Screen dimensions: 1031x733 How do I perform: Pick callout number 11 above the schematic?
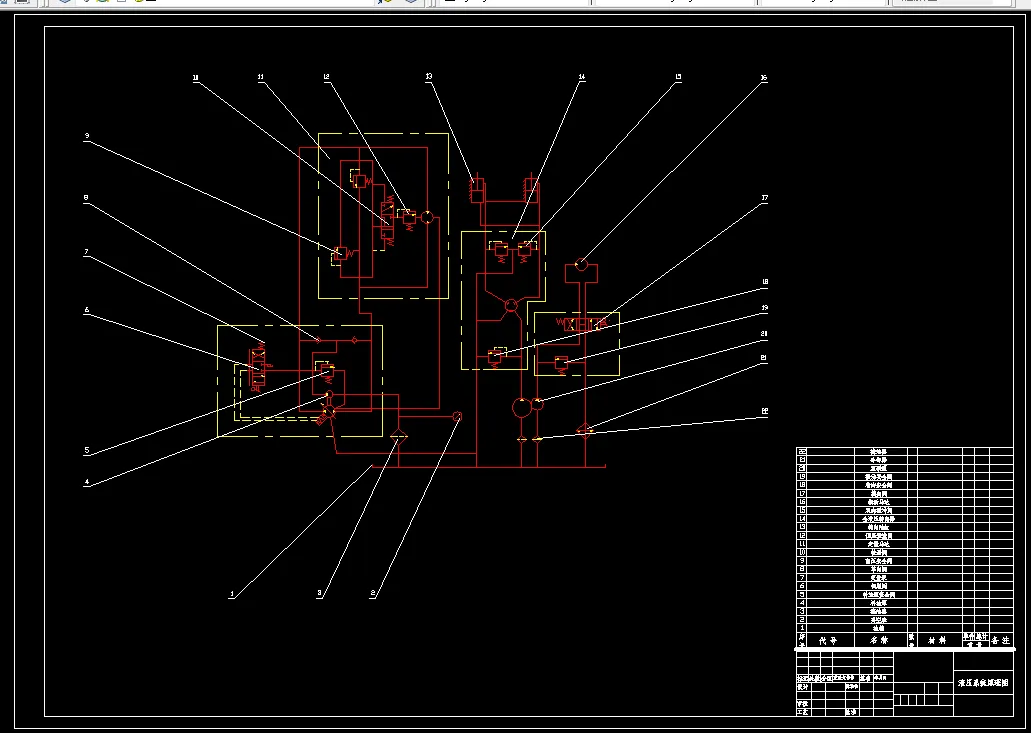click(260, 77)
